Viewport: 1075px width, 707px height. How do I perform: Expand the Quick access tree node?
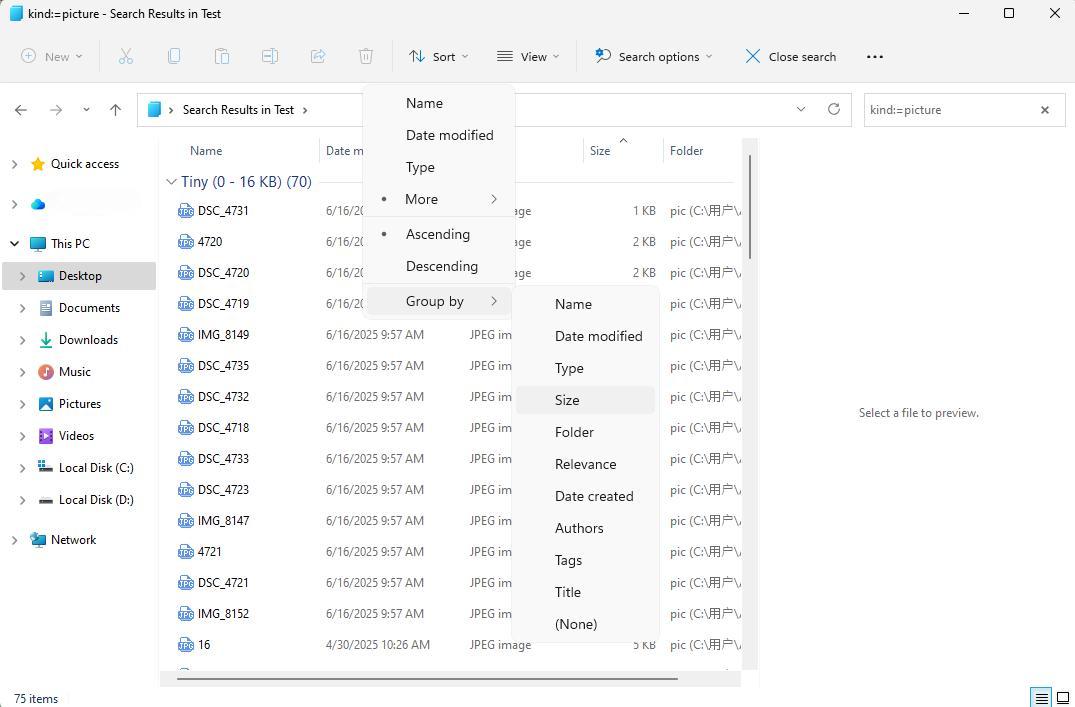14,164
